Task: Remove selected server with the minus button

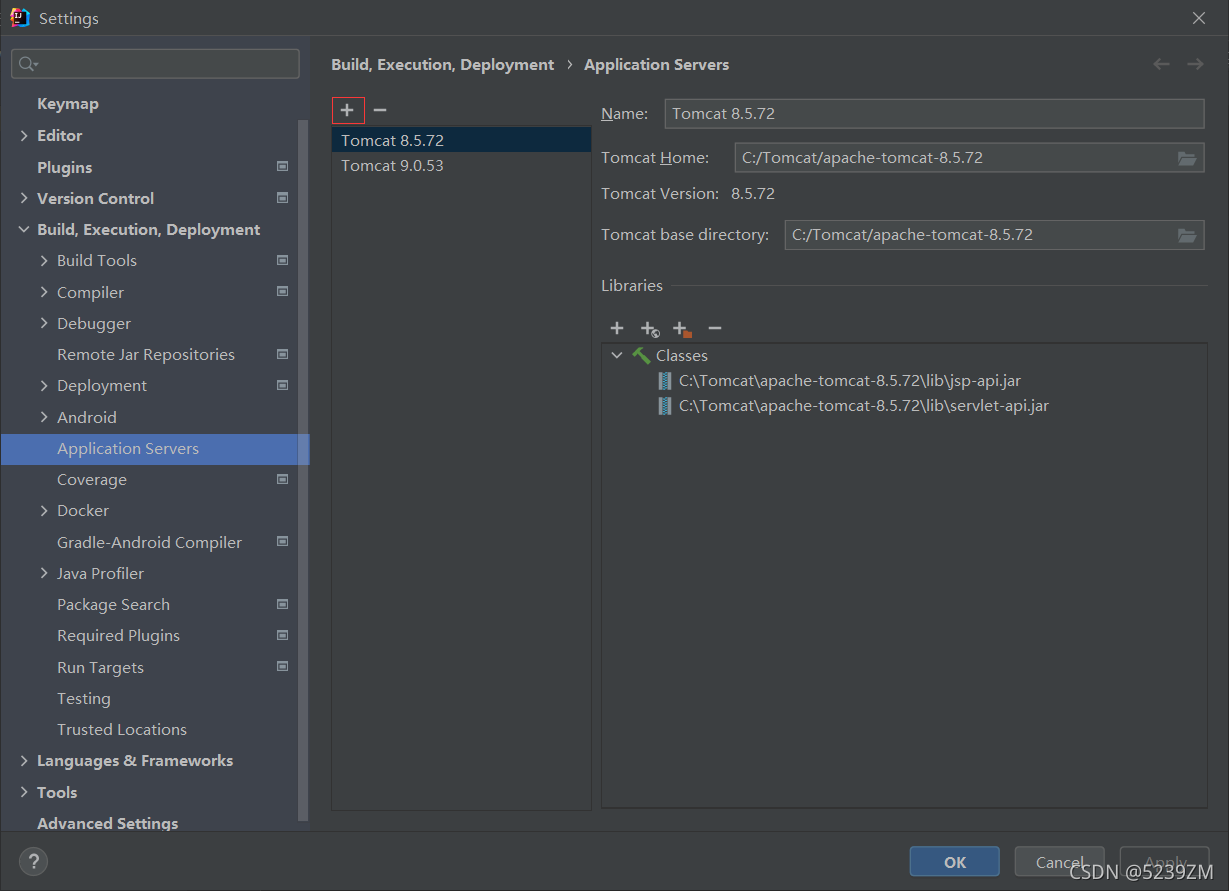Action: (x=380, y=110)
